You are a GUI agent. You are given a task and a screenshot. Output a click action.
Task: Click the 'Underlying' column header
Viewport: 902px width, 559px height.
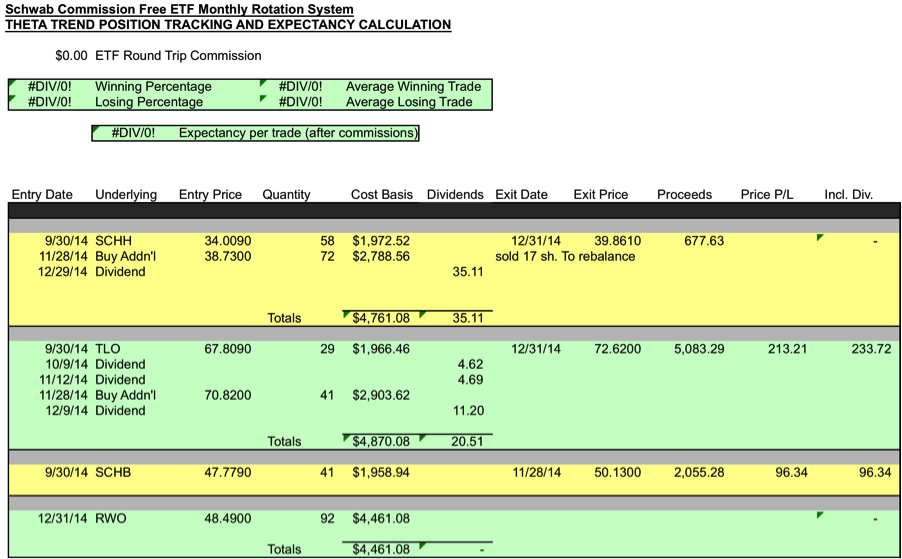click(126, 194)
